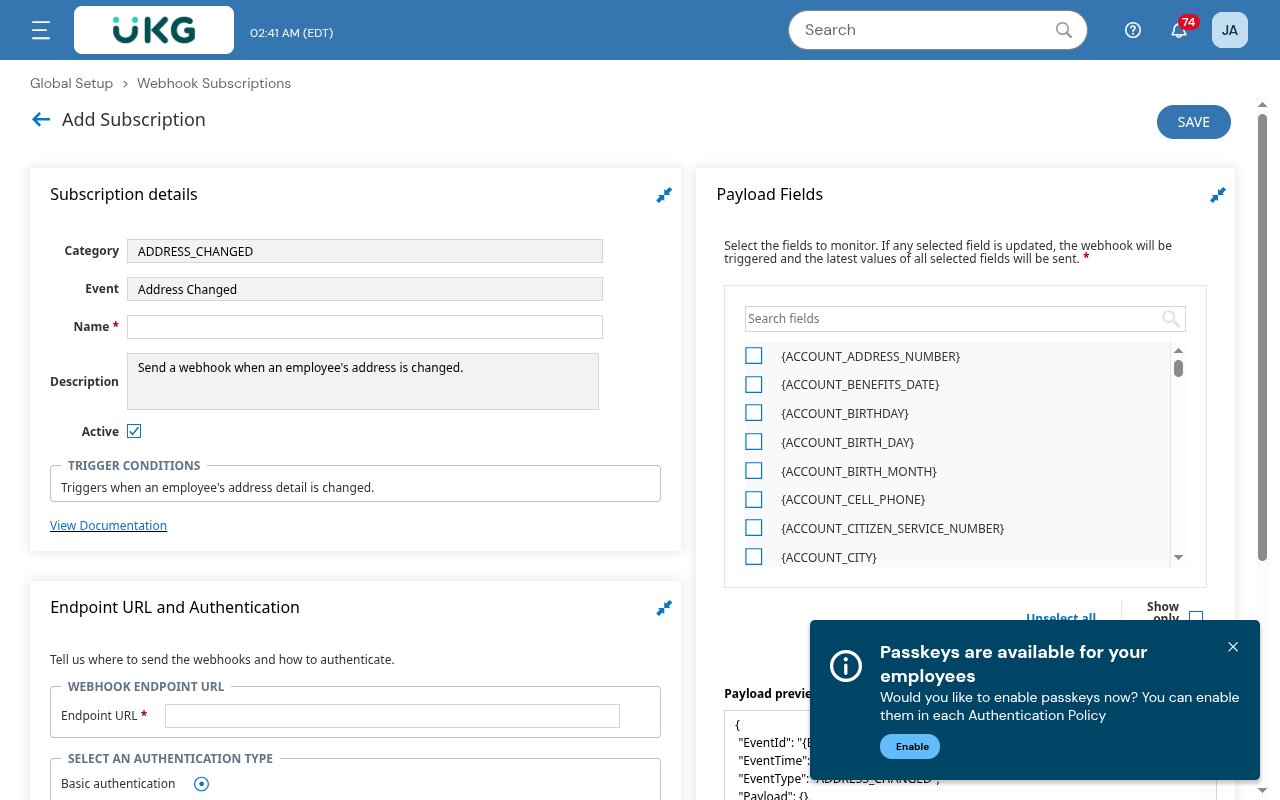Click the Search fields input box
The image size is (1280, 800).
tap(965, 319)
